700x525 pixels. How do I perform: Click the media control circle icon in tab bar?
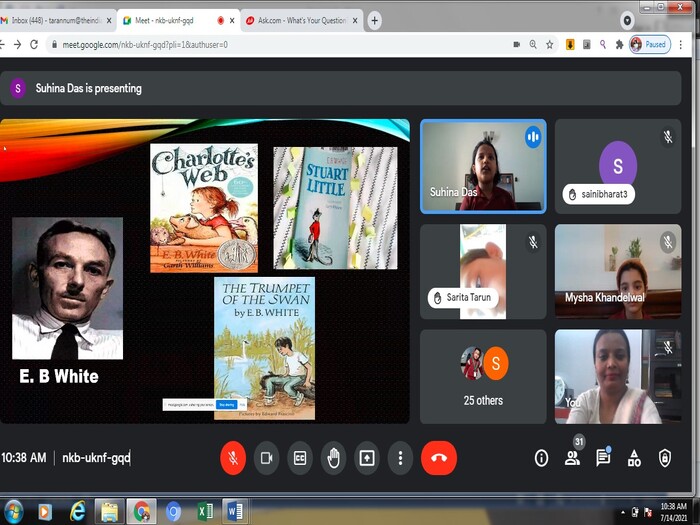[x=627, y=21]
